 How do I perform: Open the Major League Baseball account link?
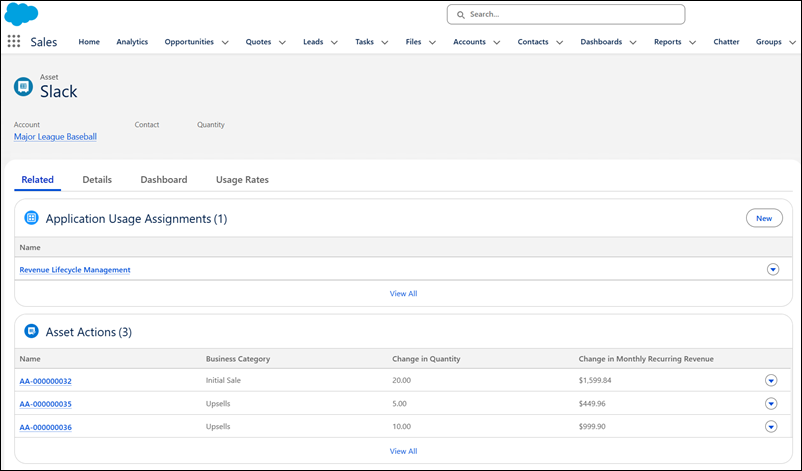(x=55, y=137)
